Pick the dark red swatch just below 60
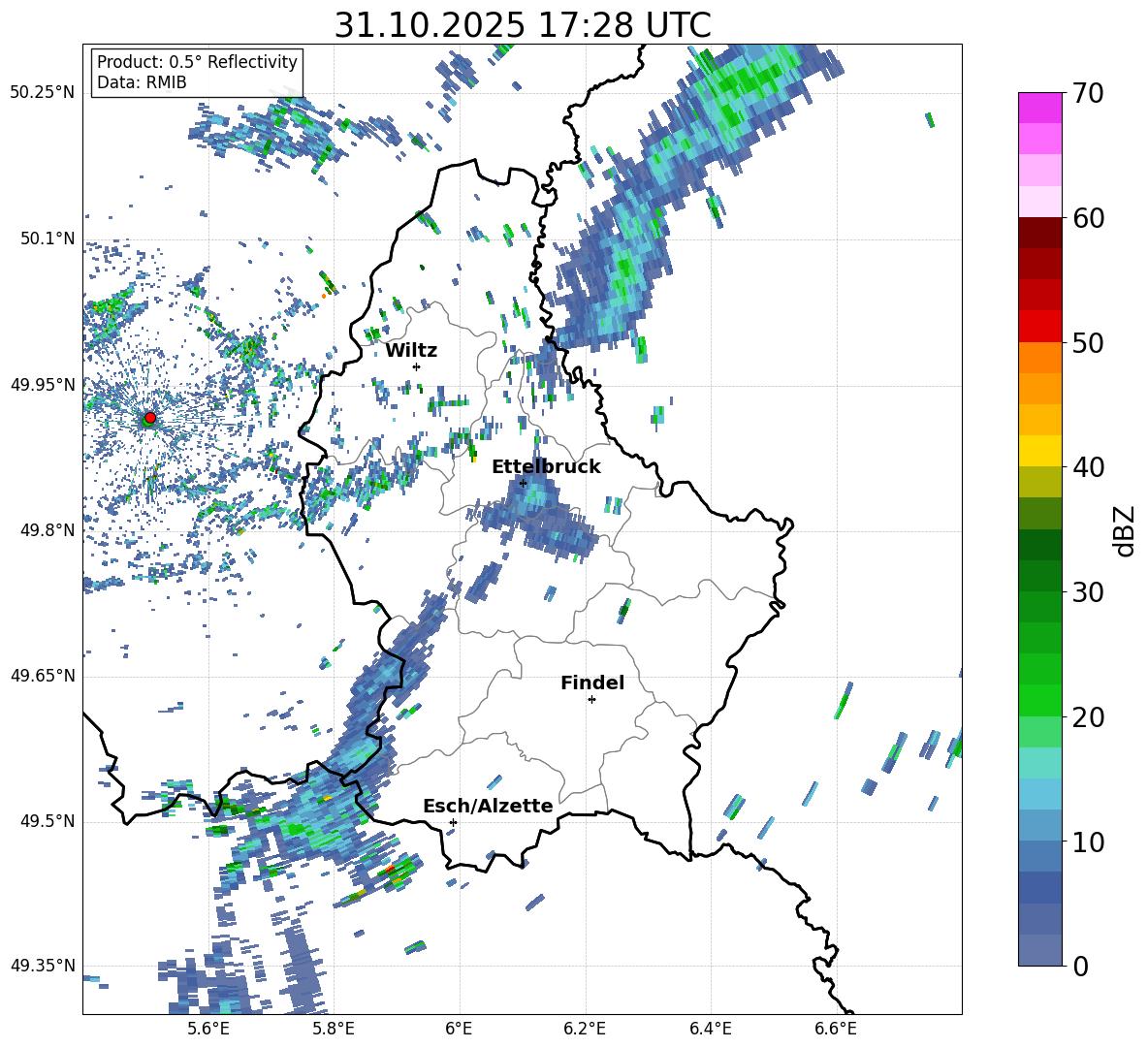The image size is (1148, 1048). coord(1040,233)
